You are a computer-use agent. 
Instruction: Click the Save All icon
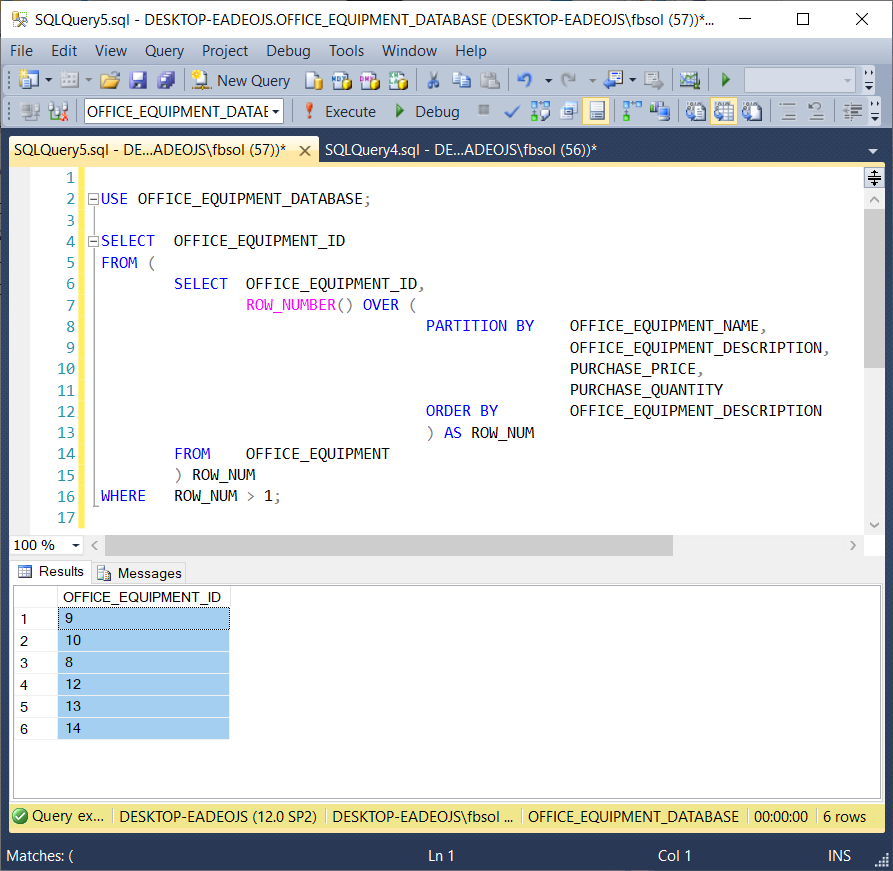166,80
